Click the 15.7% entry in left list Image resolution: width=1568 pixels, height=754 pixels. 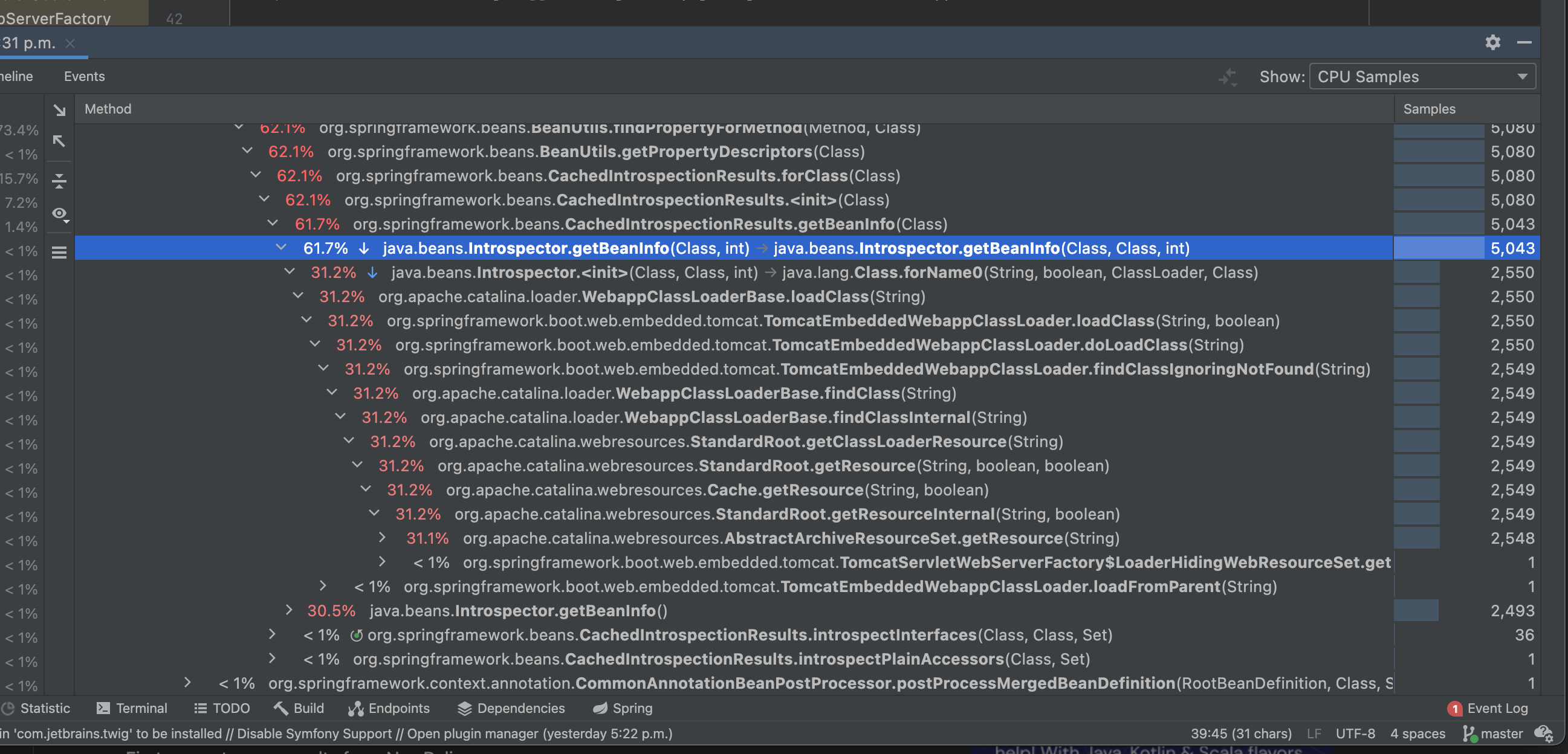(19, 178)
